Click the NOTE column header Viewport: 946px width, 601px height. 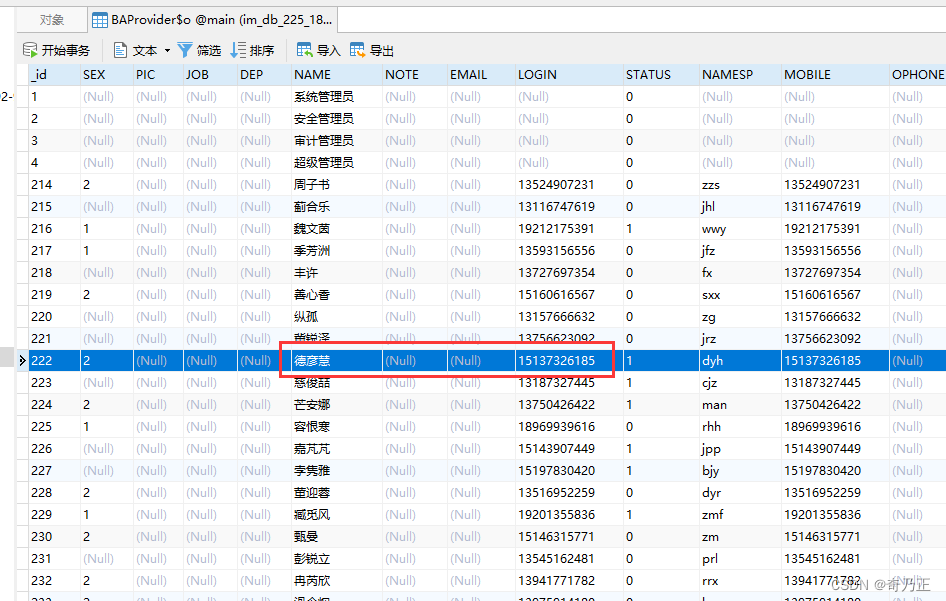tap(414, 75)
